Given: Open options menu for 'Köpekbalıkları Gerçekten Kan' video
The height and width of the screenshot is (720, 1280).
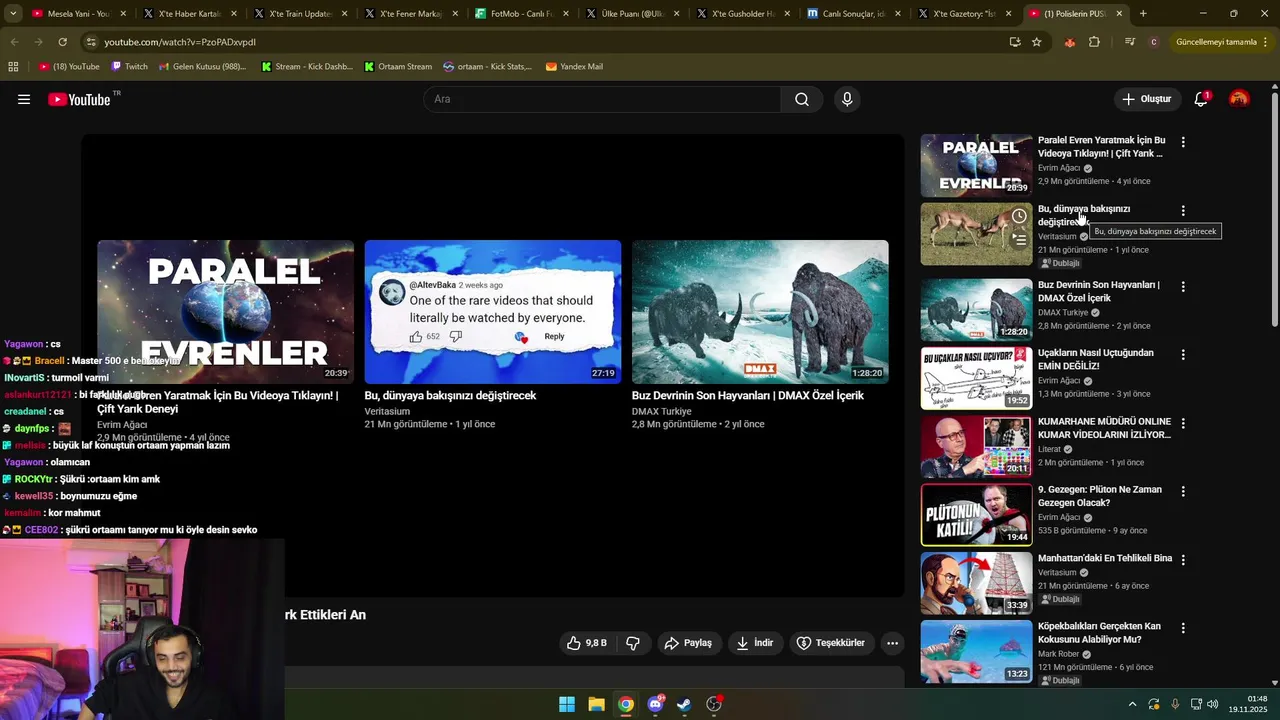Looking at the screenshot, I should (x=1183, y=628).
